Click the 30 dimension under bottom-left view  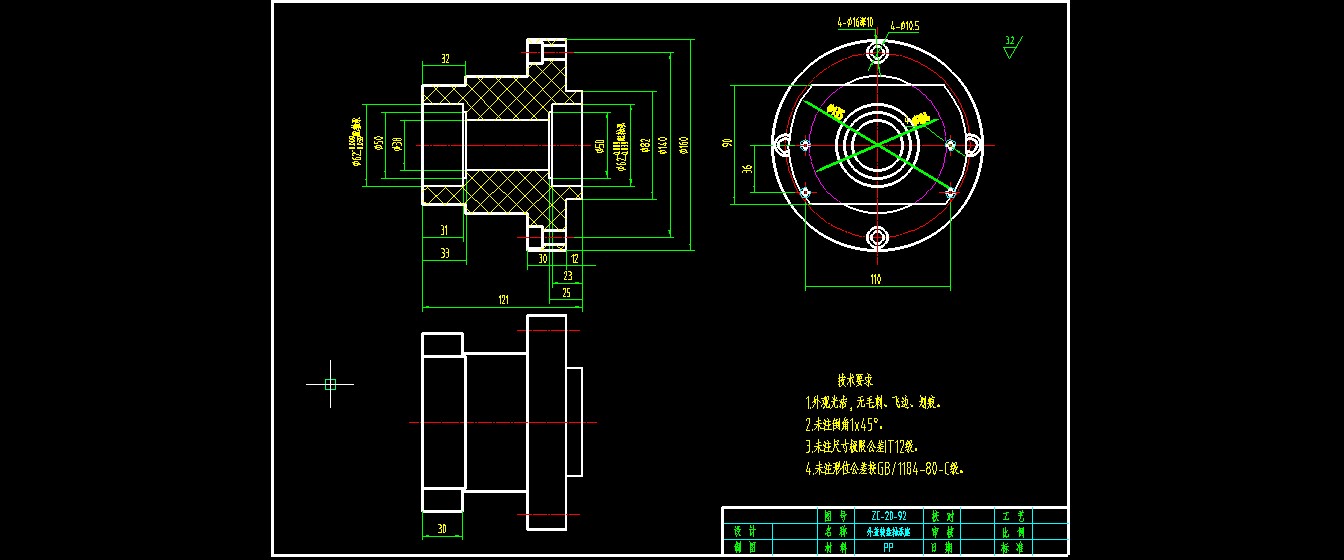pyautogui.click(x=444, y=530)
